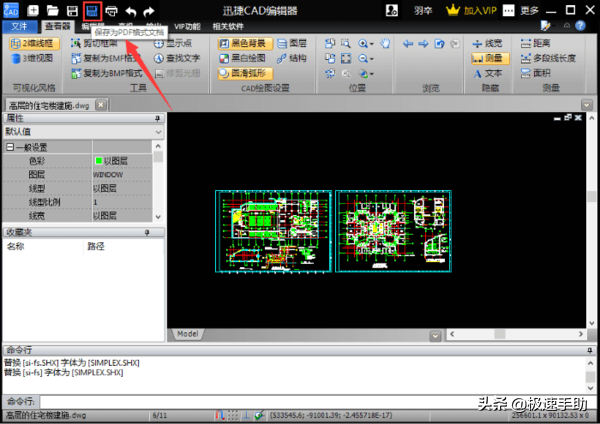
Task: Open a file with the folder icon
Action: tap(52, 11)
